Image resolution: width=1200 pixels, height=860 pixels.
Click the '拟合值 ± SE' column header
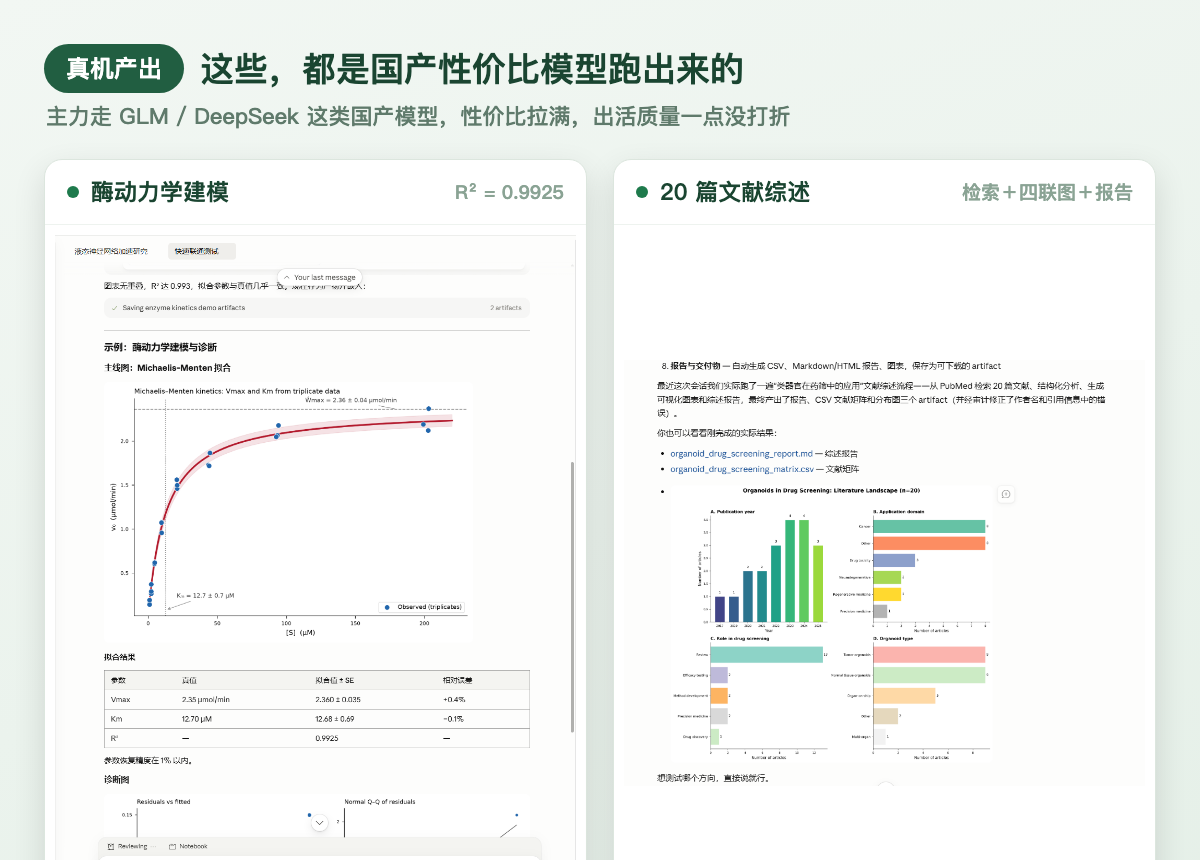click(x=334, y=680)
